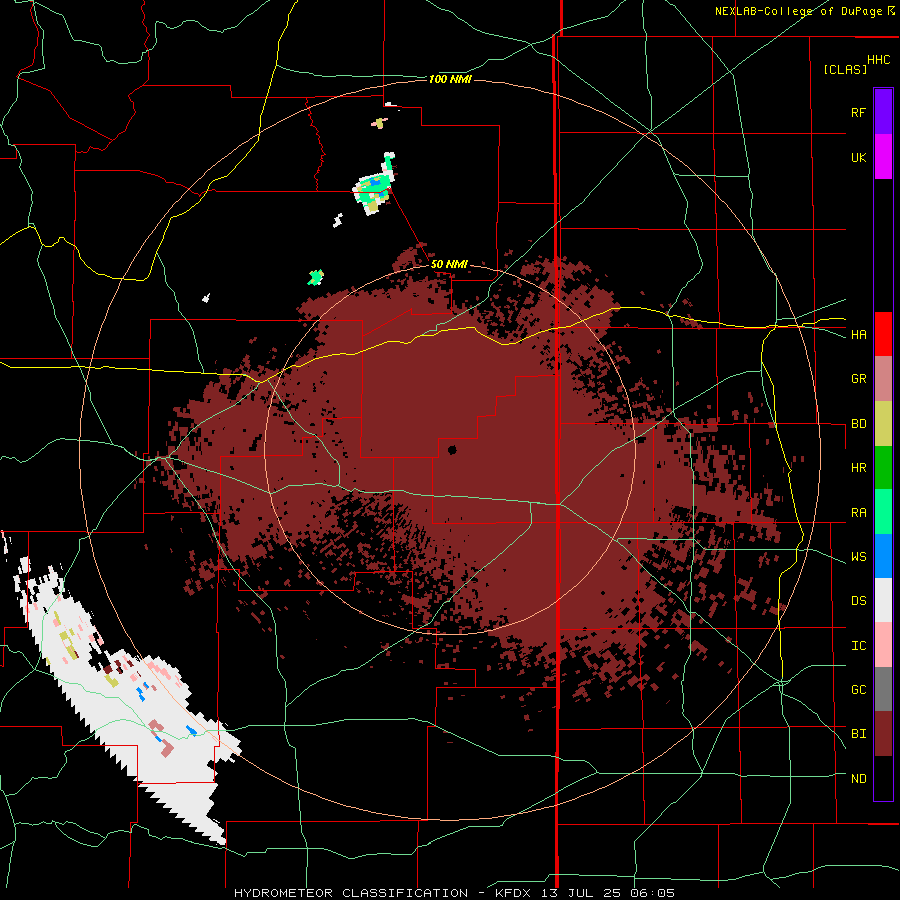
Task: Click the BD legend label
Action: point(858,424)
